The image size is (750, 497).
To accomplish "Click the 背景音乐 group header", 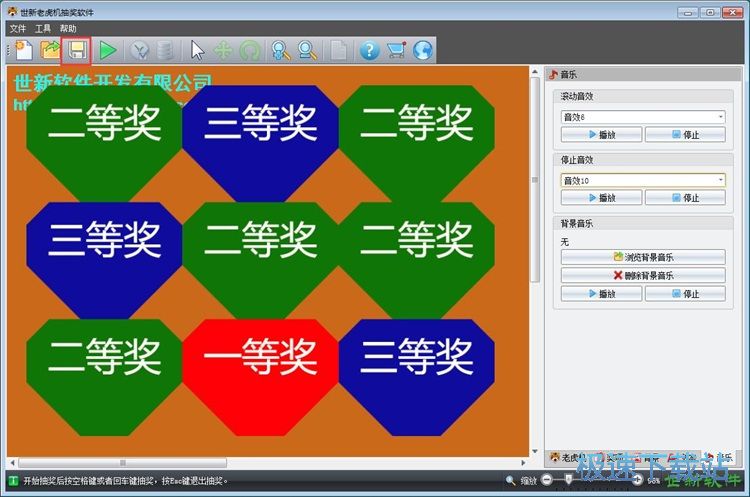I will coord(643,223).
